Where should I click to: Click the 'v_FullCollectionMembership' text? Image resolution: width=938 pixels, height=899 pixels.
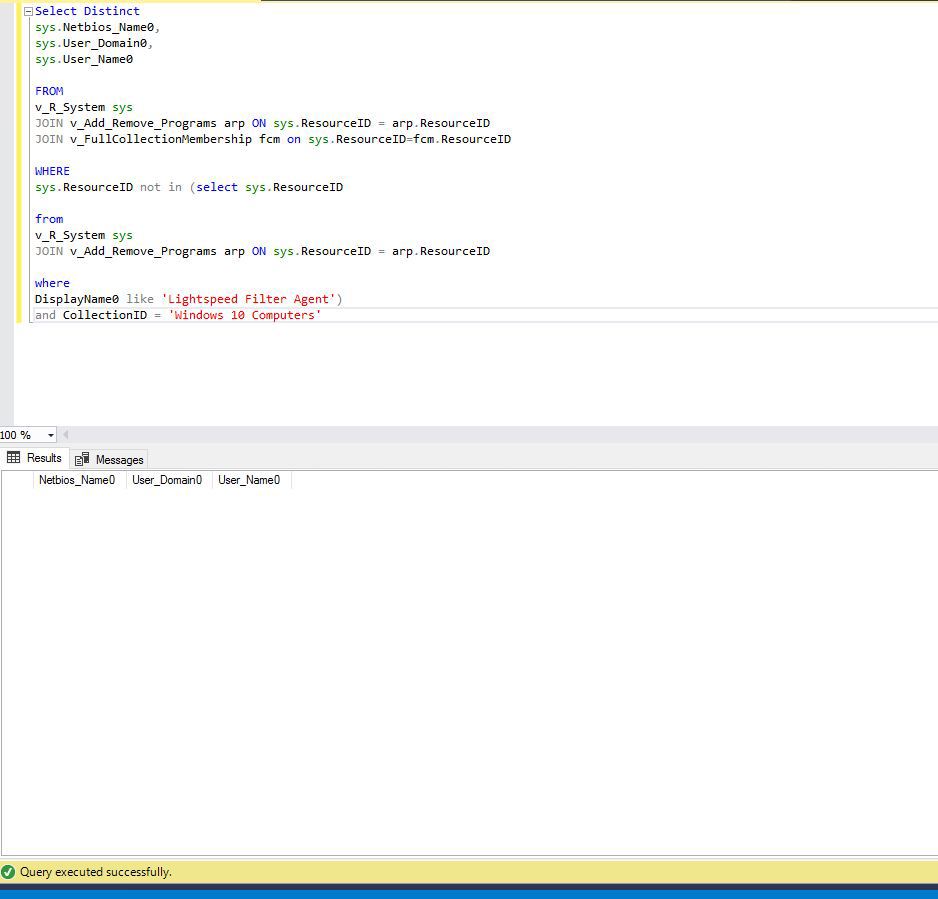[161, 139]
